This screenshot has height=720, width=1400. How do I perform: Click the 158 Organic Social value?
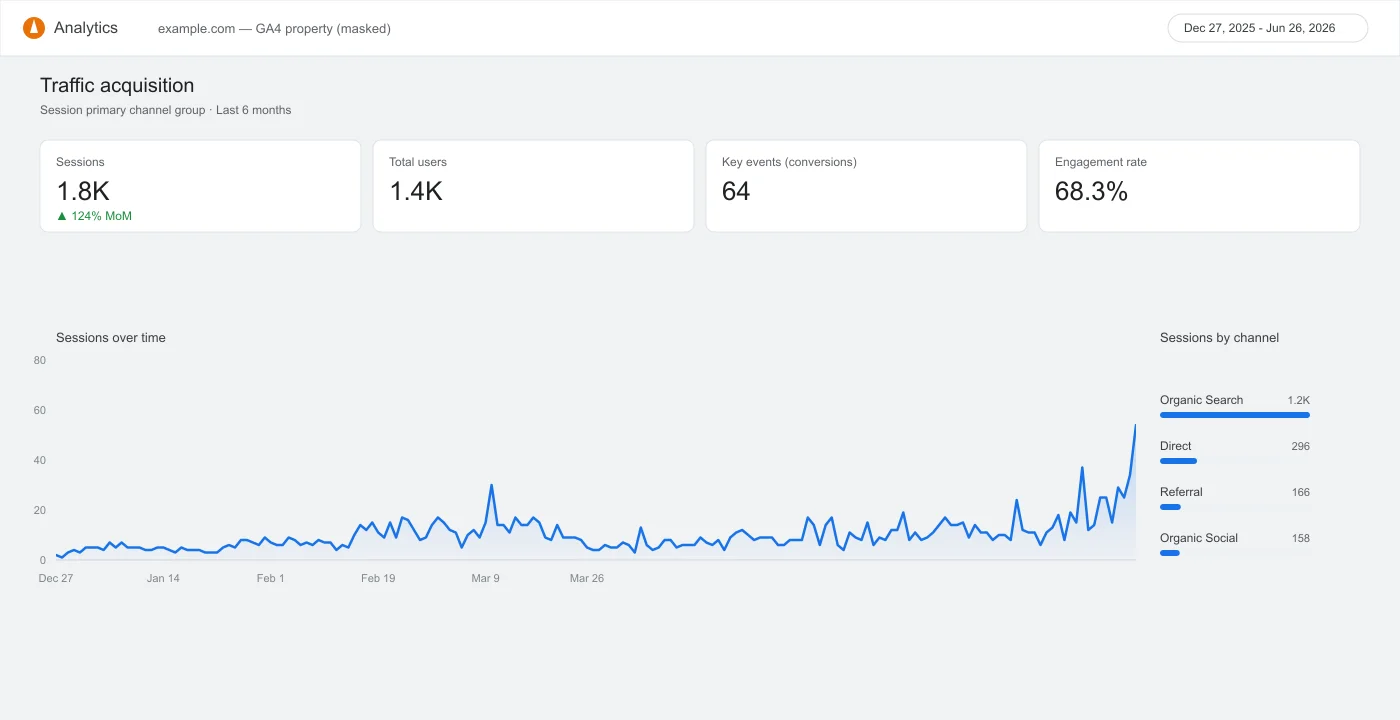[x=1301, y=538]
